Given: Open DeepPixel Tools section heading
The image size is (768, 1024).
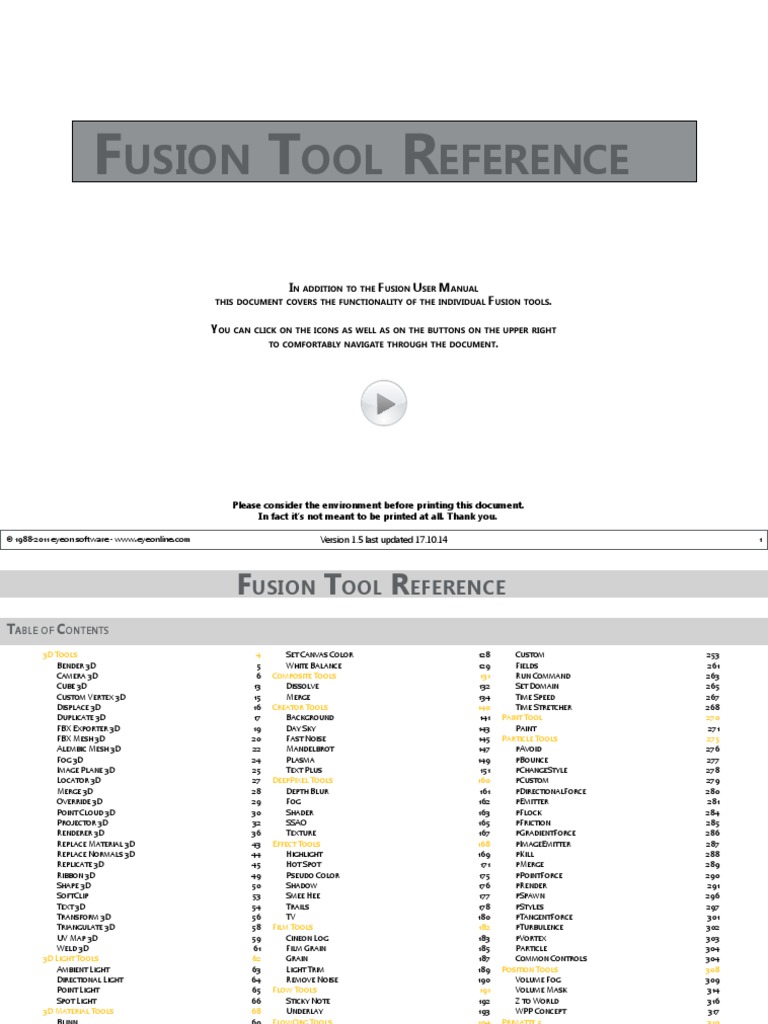Looking at the screenshot, I should pos(302,780).
